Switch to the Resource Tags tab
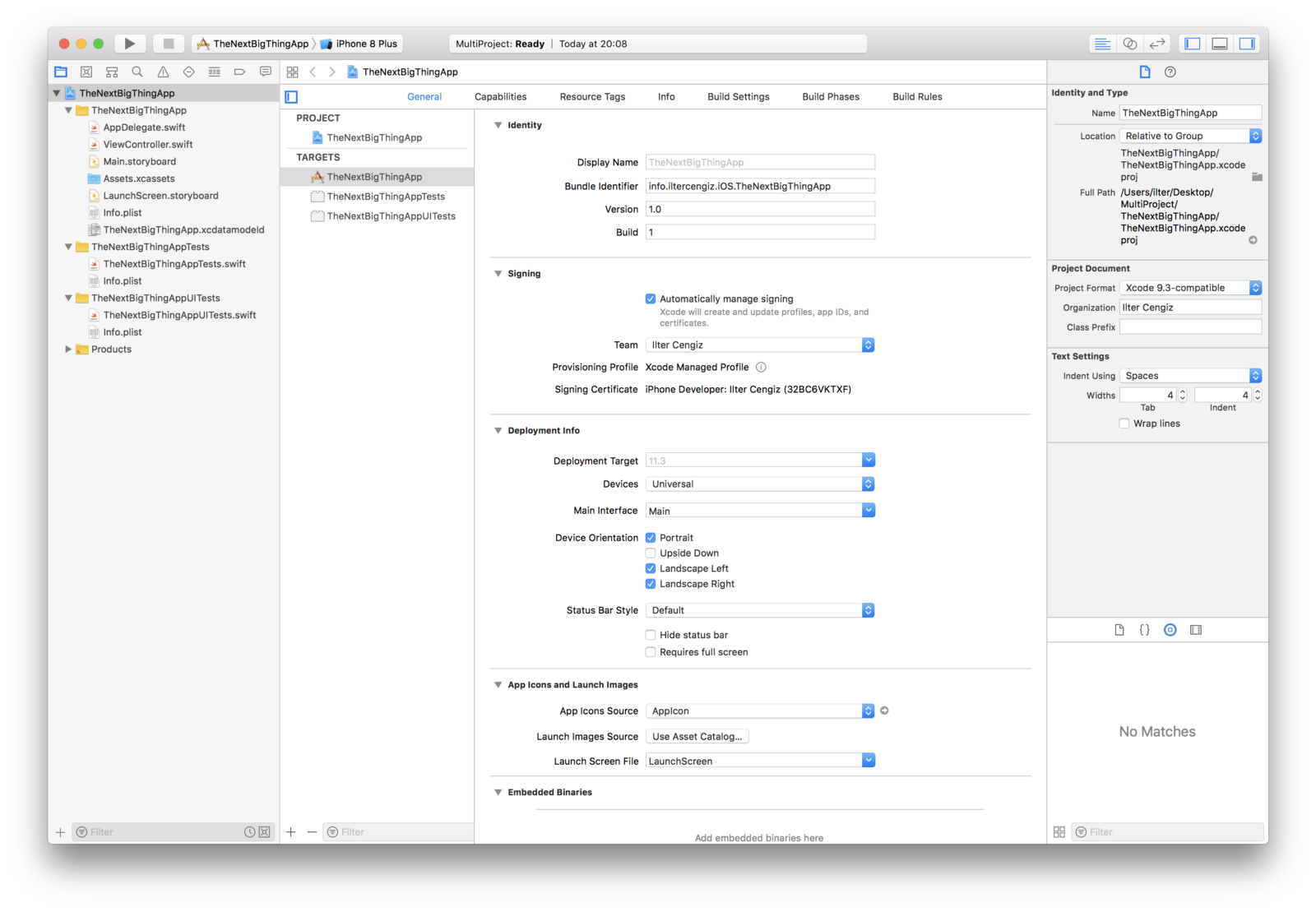The height and width of the screenshot is (912, 1316). [x=592, y=97]
